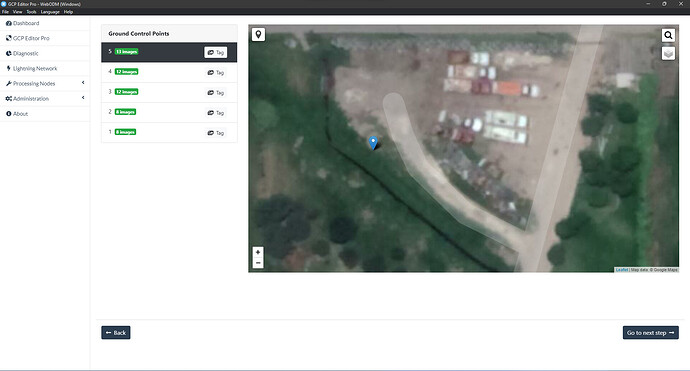Click Tag button for control point 5
Viewport: 690px width, 371px height.
click(x=216, y=52)
